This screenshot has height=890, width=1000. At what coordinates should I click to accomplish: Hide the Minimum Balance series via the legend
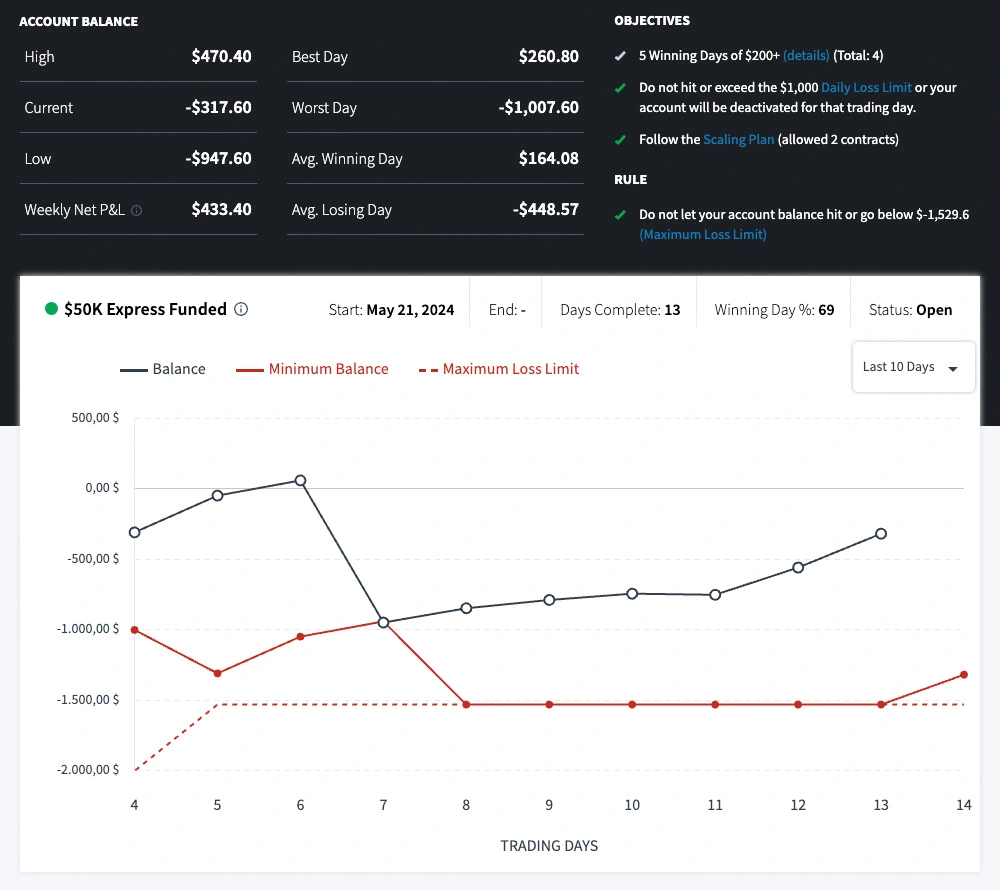[312, 369]
